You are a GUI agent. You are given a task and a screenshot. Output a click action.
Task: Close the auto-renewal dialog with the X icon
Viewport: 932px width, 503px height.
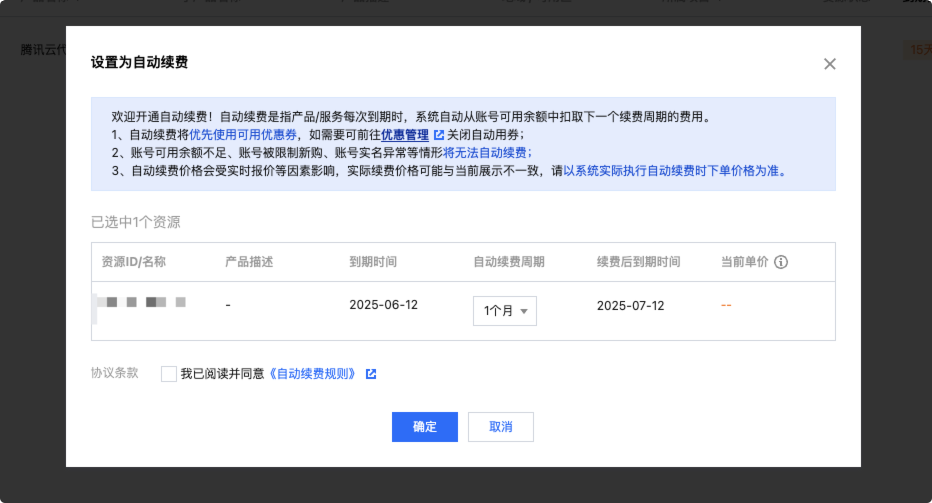829,64
